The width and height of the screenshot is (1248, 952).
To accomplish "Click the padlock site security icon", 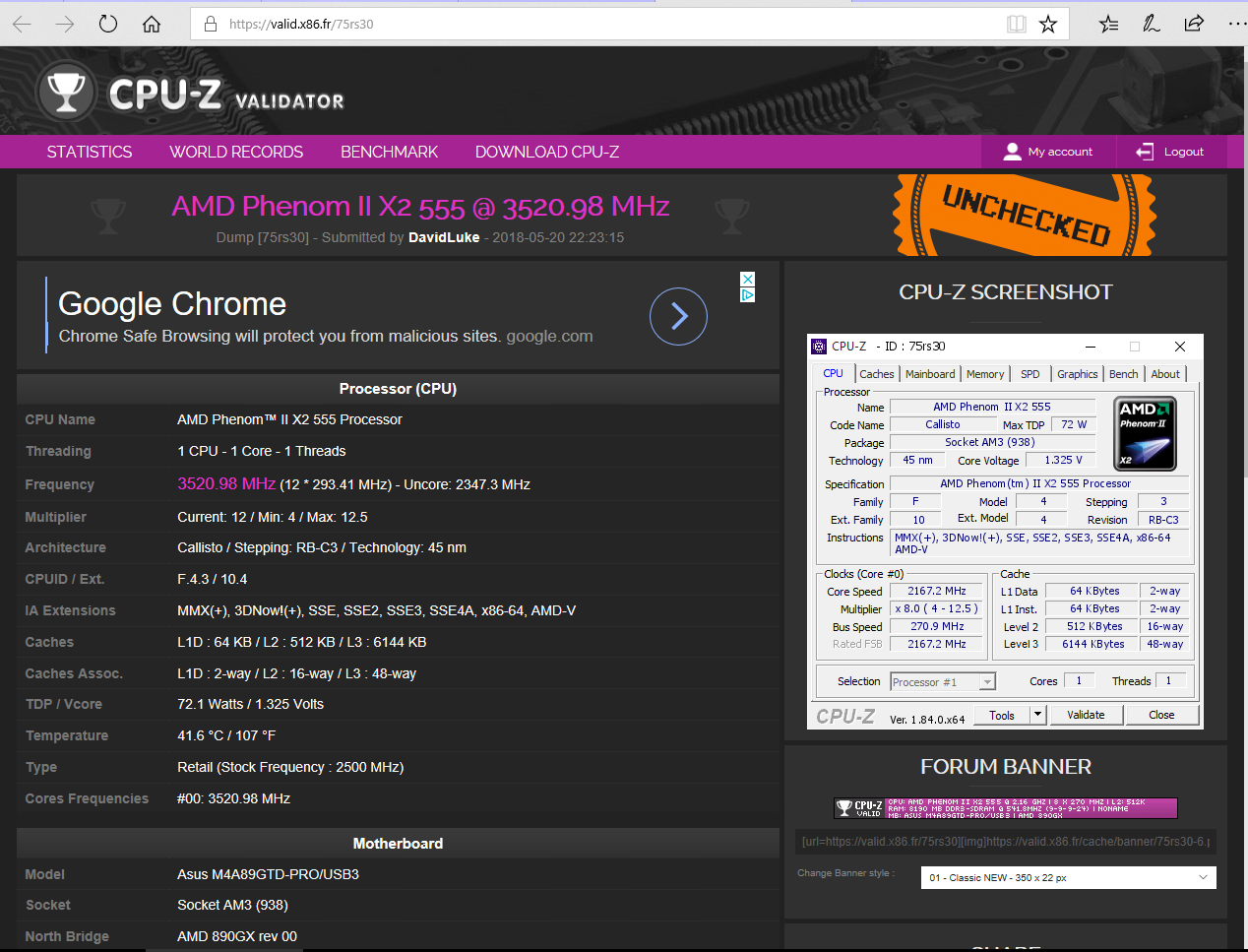I will tap(210, 24).
